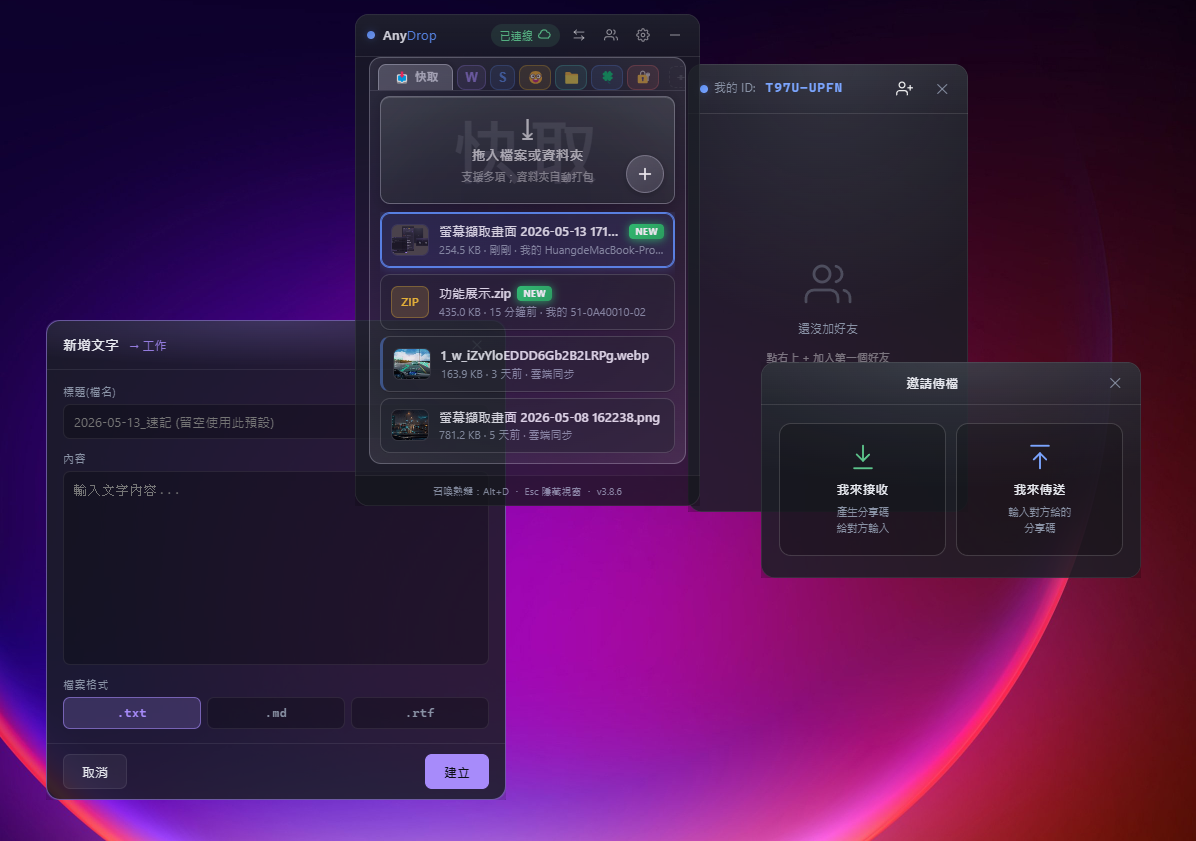Select the .txt file format
Screen dimensions: 1196x841
pyautogui.click(x=132, y=713)
